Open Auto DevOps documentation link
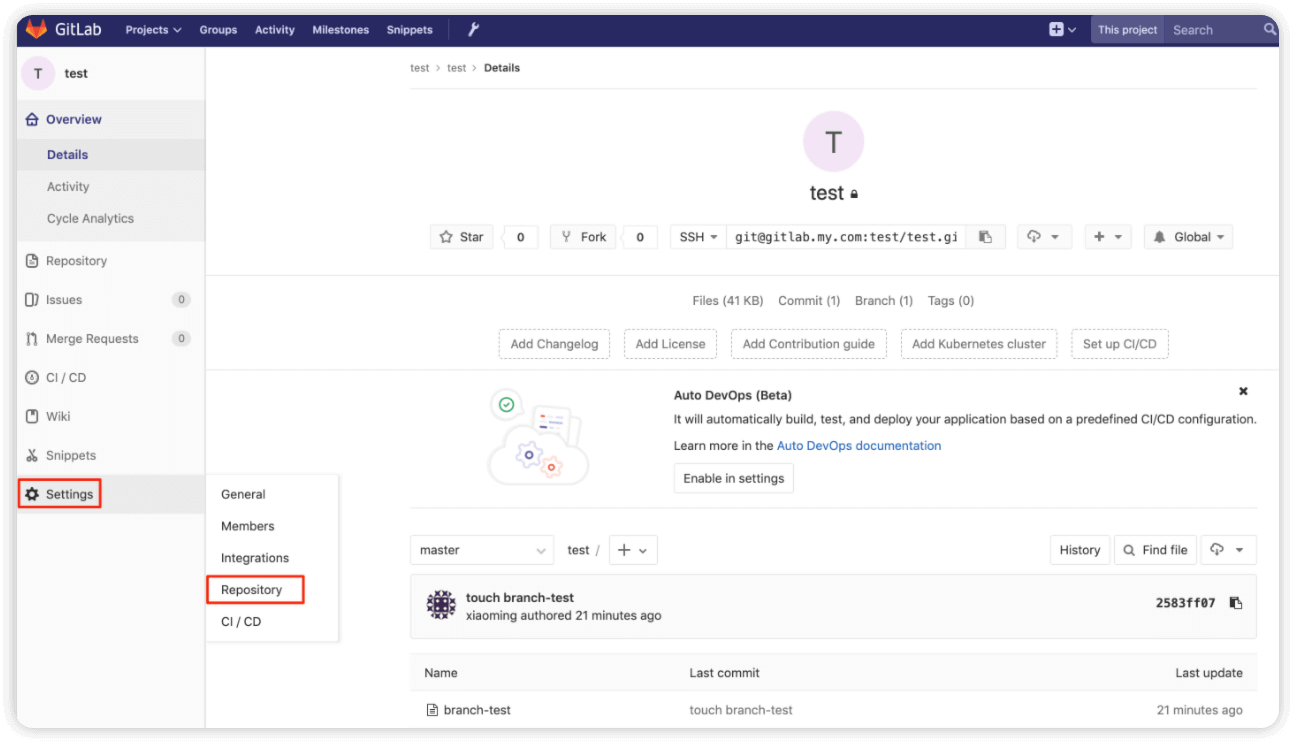 coord(859,446)
